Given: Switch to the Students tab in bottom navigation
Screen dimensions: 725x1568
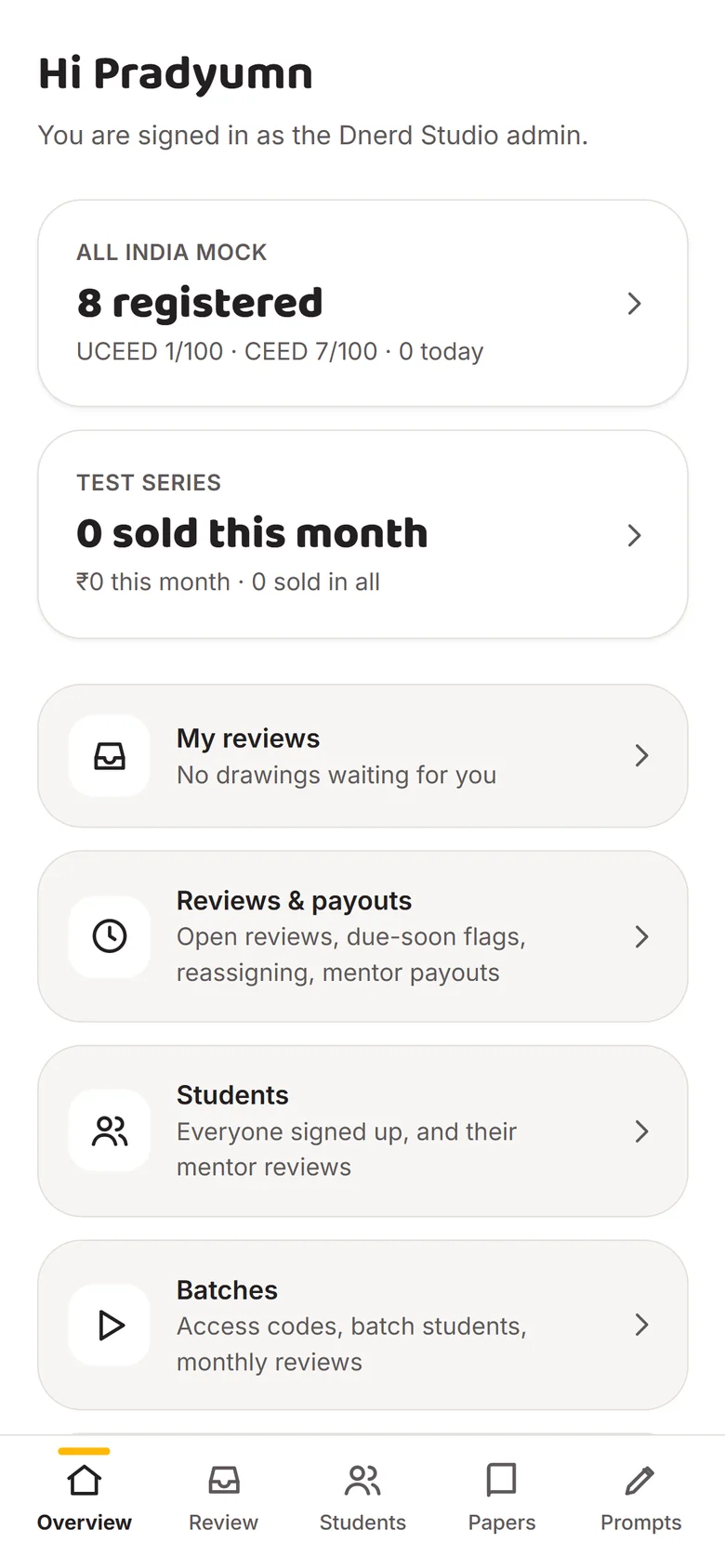Looking at the screenshot, I should (x=362, y=1497).
